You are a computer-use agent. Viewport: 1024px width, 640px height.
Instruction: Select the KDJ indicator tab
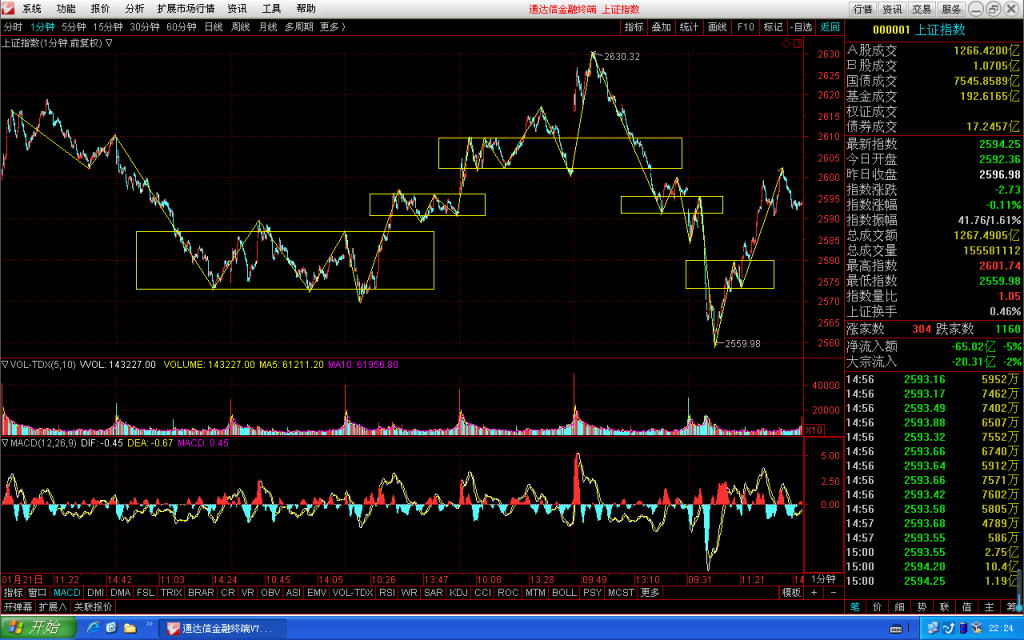(458, 592)
